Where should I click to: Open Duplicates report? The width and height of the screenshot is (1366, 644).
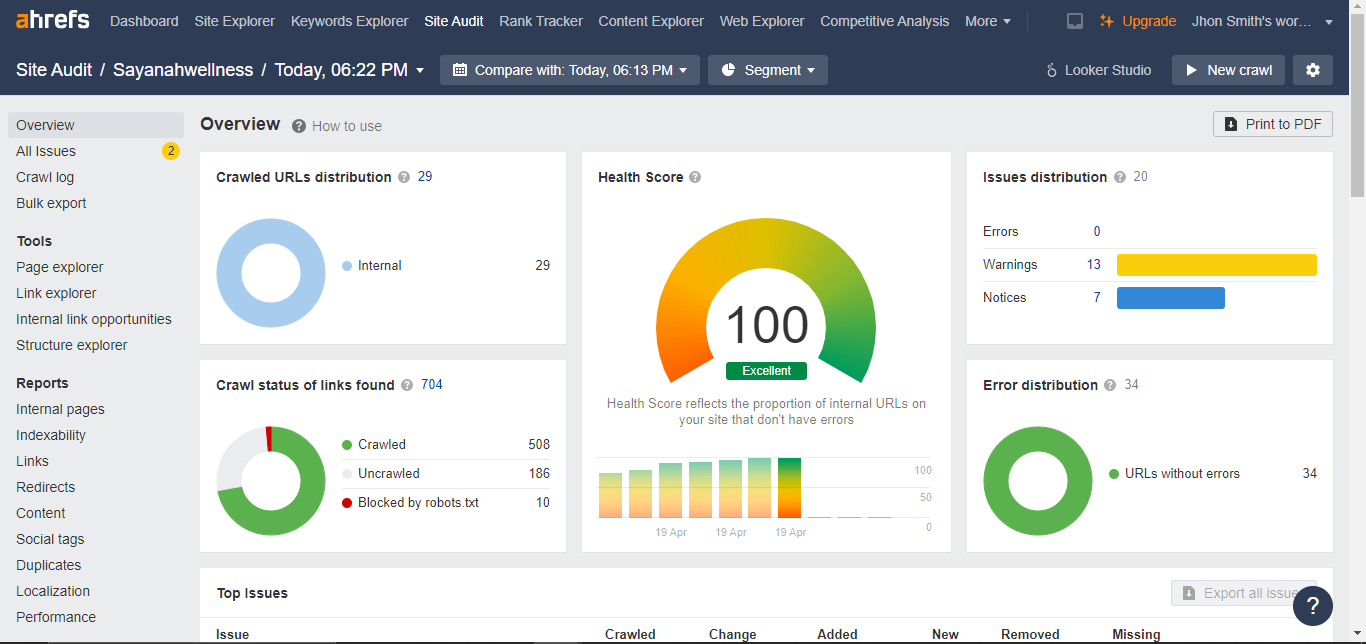[x=49, y=565]
